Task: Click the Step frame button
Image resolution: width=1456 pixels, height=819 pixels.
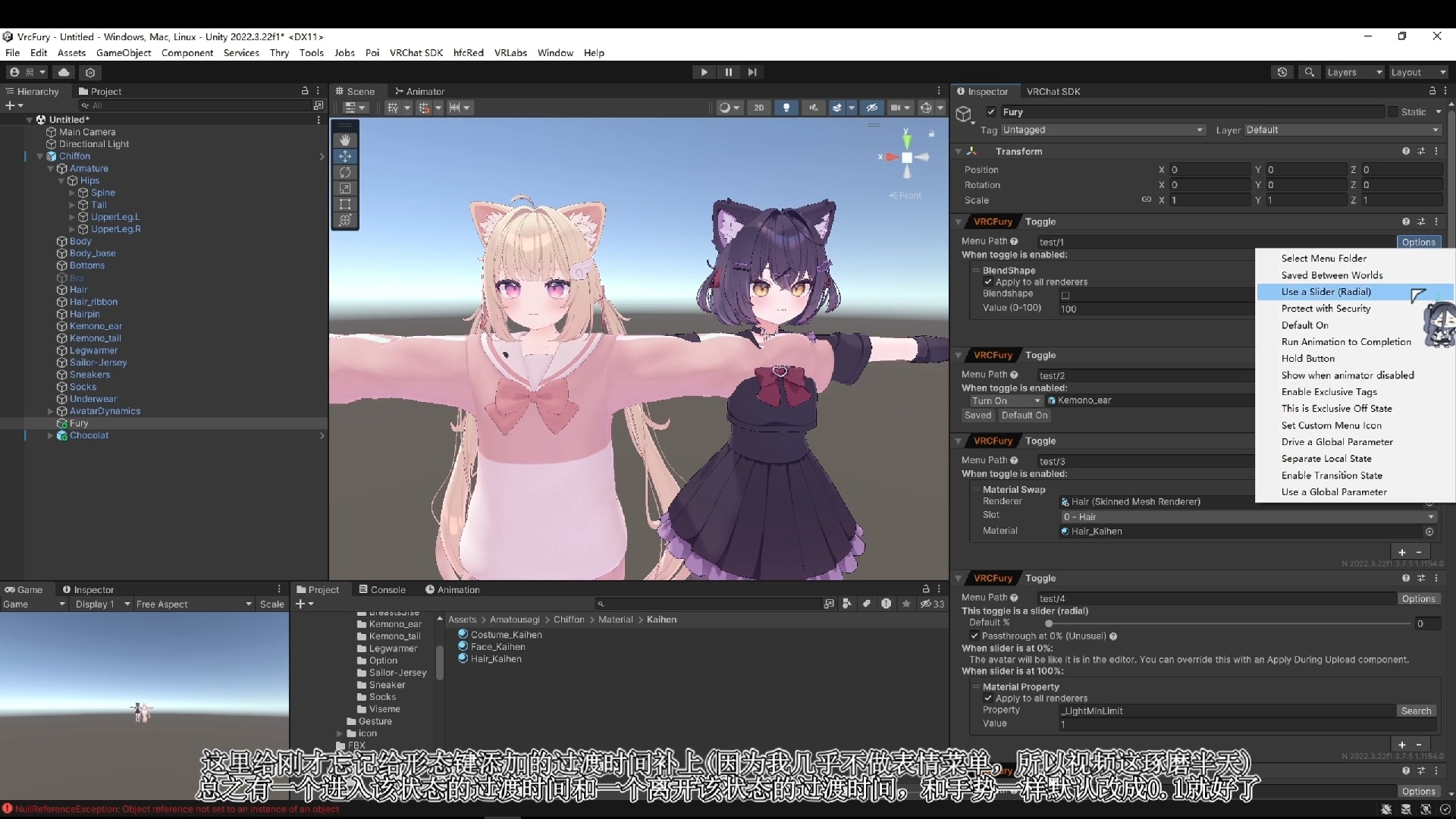Action: tap(752, 72)
